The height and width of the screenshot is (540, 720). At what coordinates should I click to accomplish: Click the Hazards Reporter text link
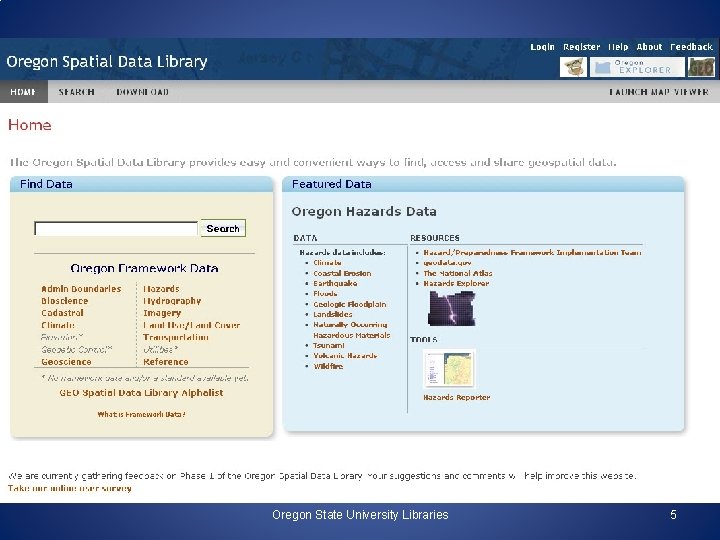click(456, 397)
